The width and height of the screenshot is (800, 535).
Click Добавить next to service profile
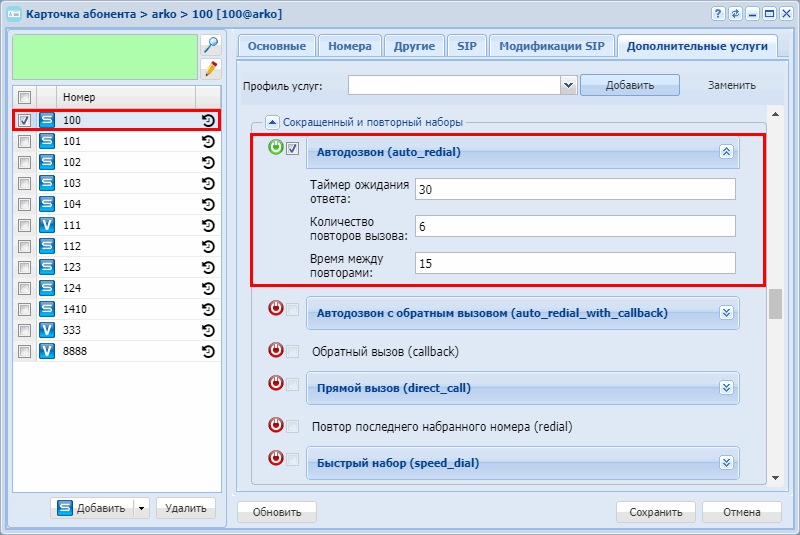630,85
